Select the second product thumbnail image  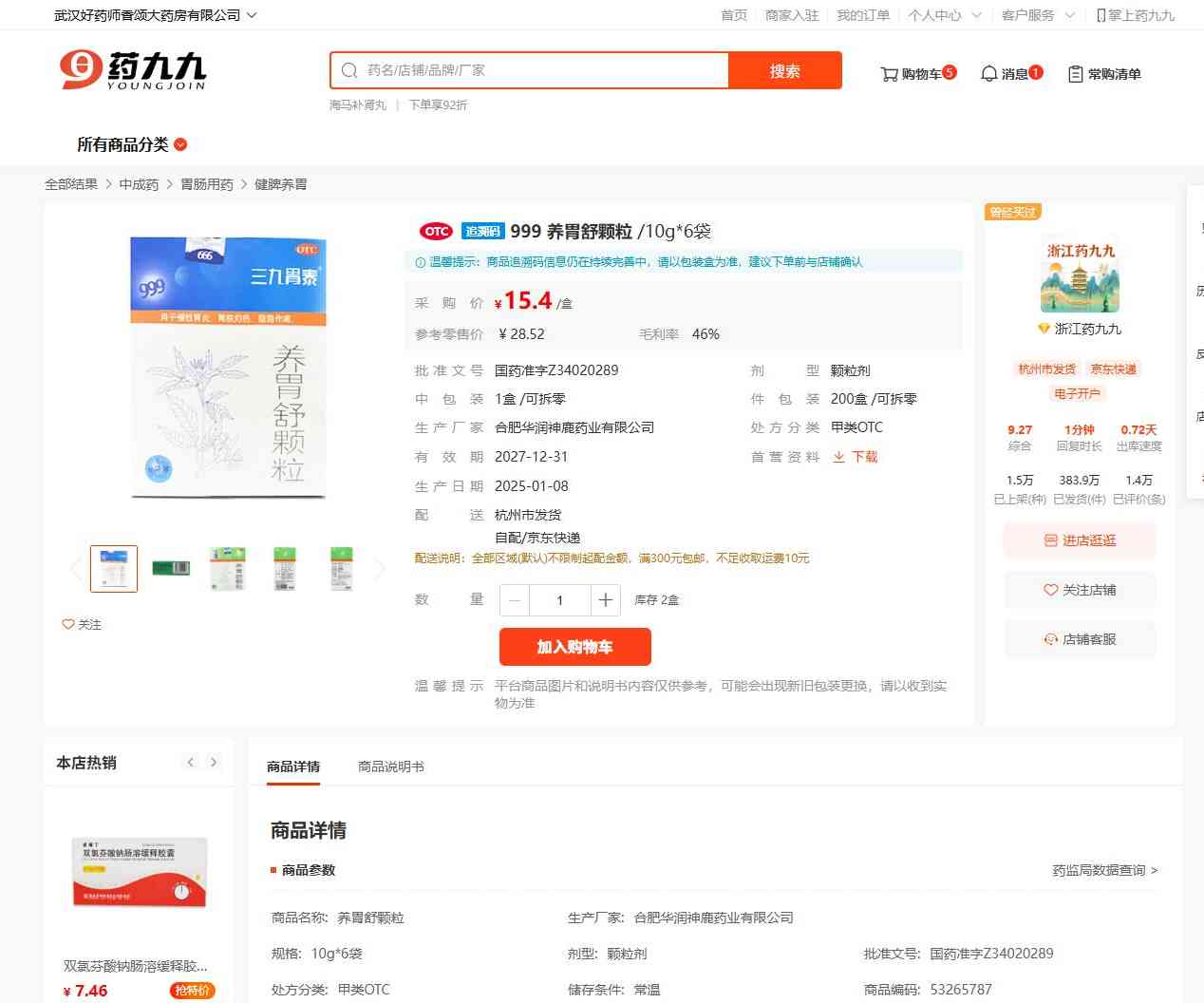click(171, 568)
